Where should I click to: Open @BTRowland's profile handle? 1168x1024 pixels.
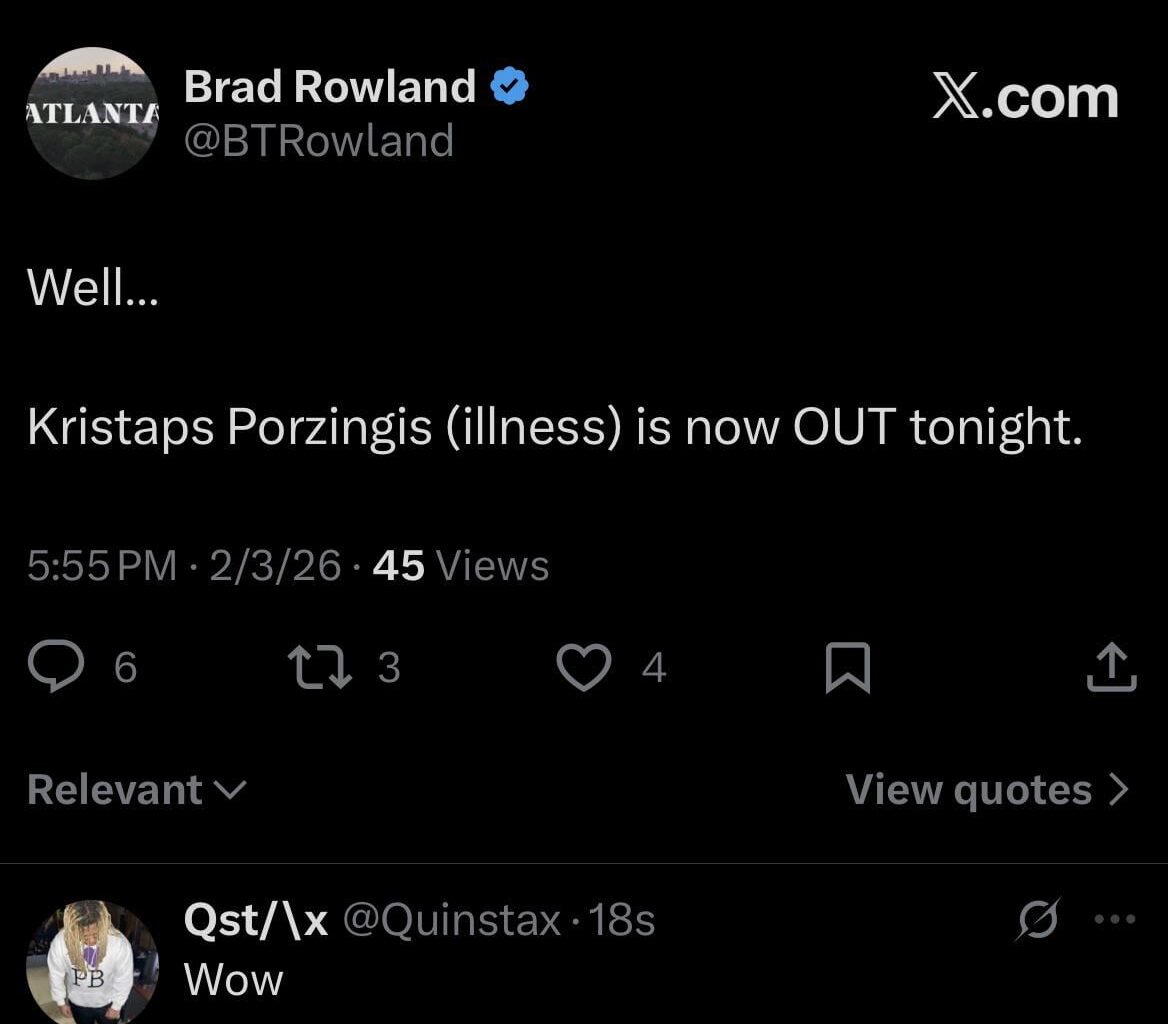[x=319, y=140]
